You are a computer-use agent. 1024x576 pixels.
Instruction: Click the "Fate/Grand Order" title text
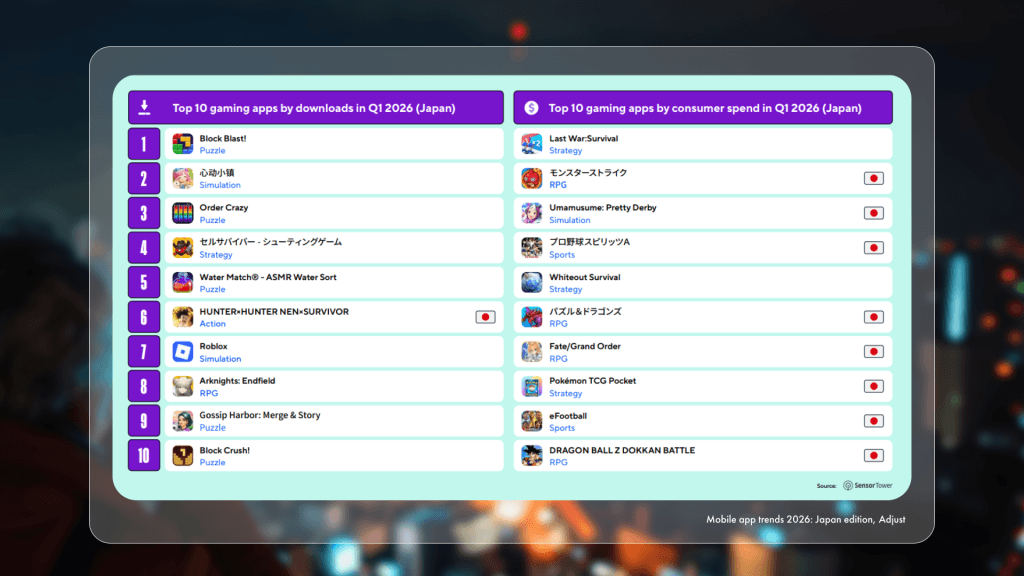585,346
